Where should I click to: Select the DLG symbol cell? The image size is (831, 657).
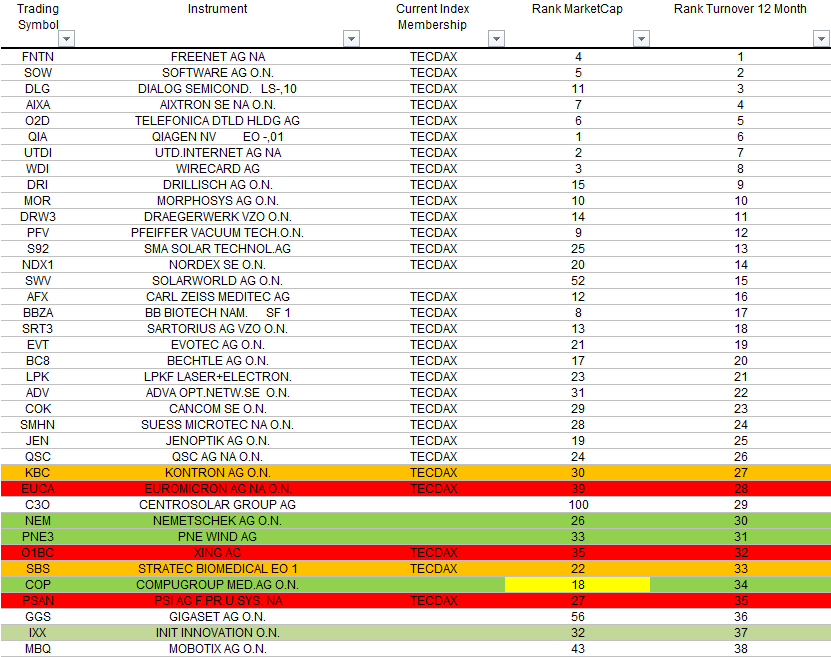[38, 88]
